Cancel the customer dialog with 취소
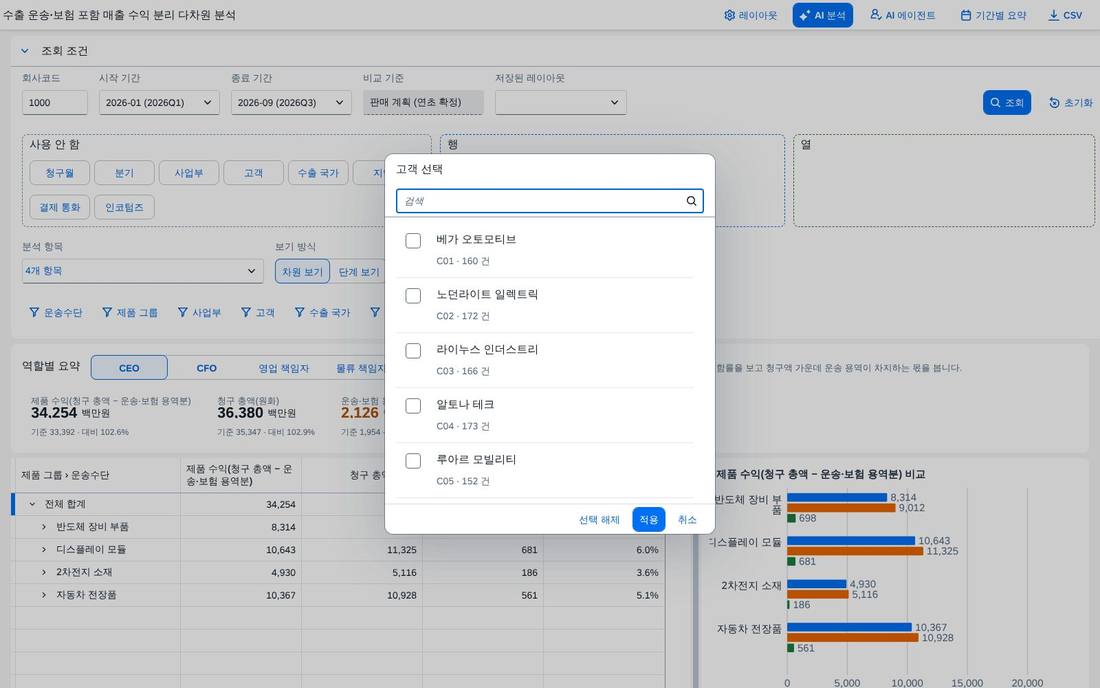1100x688 pixels. (x=687, y=520)
